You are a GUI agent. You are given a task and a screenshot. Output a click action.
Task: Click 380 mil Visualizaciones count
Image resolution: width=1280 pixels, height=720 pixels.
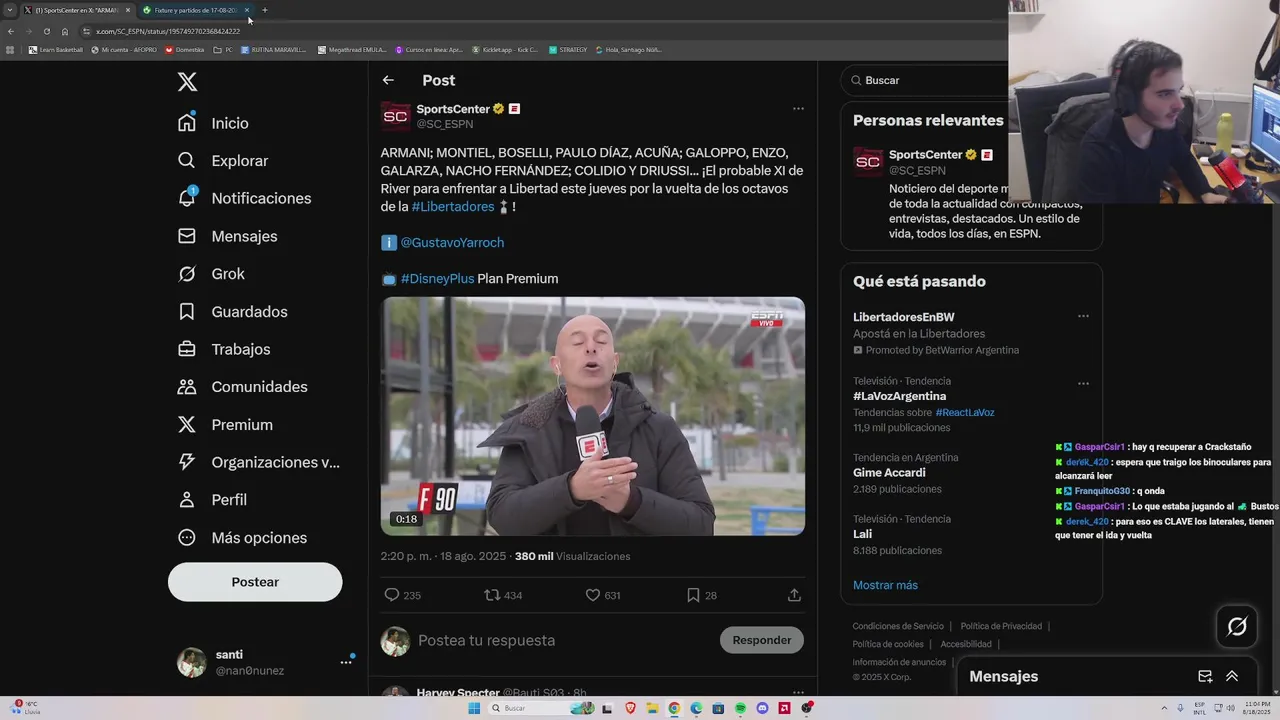click(x=572, y=556)
